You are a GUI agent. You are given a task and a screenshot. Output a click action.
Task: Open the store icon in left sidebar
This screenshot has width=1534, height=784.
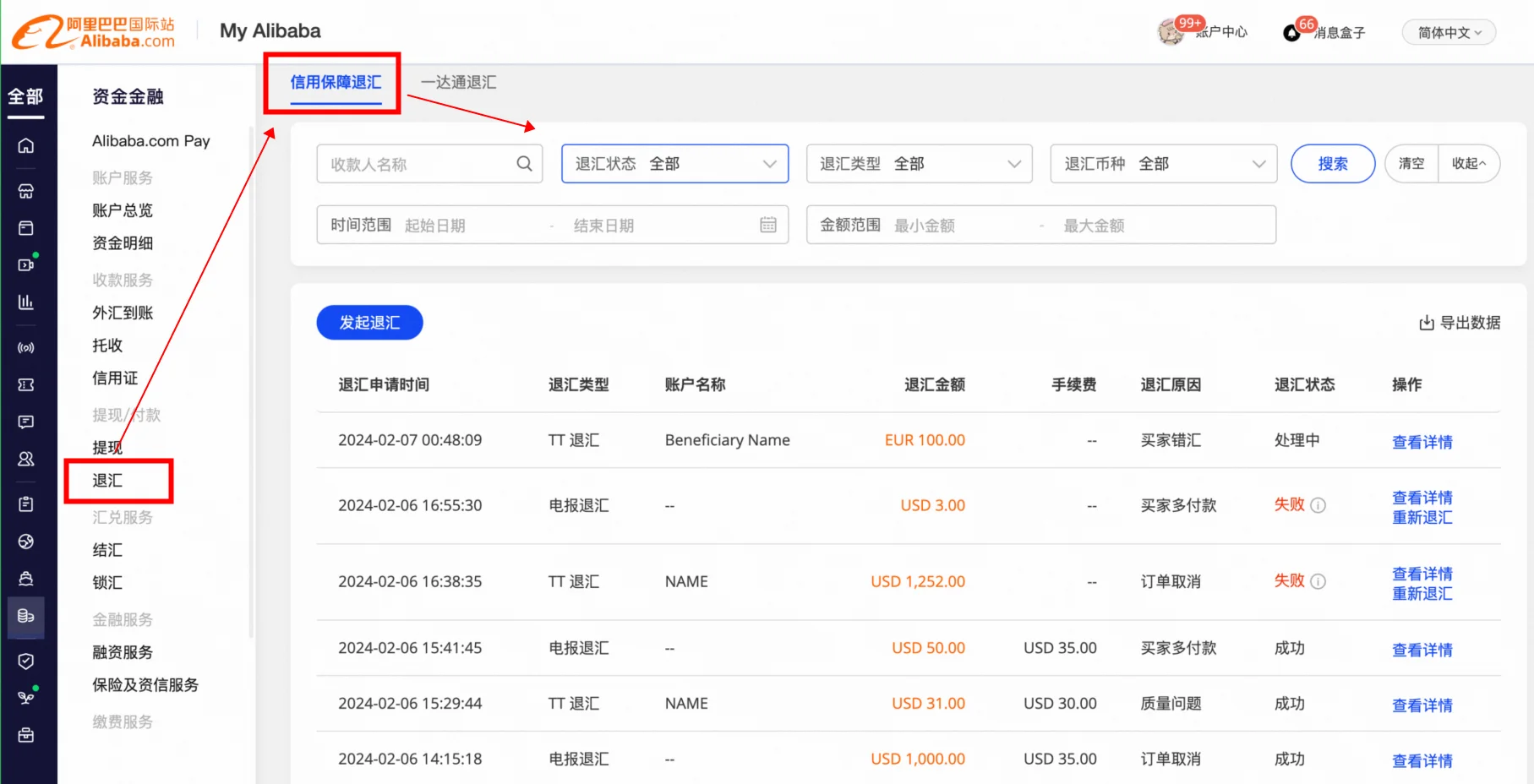tap(26, 191)
